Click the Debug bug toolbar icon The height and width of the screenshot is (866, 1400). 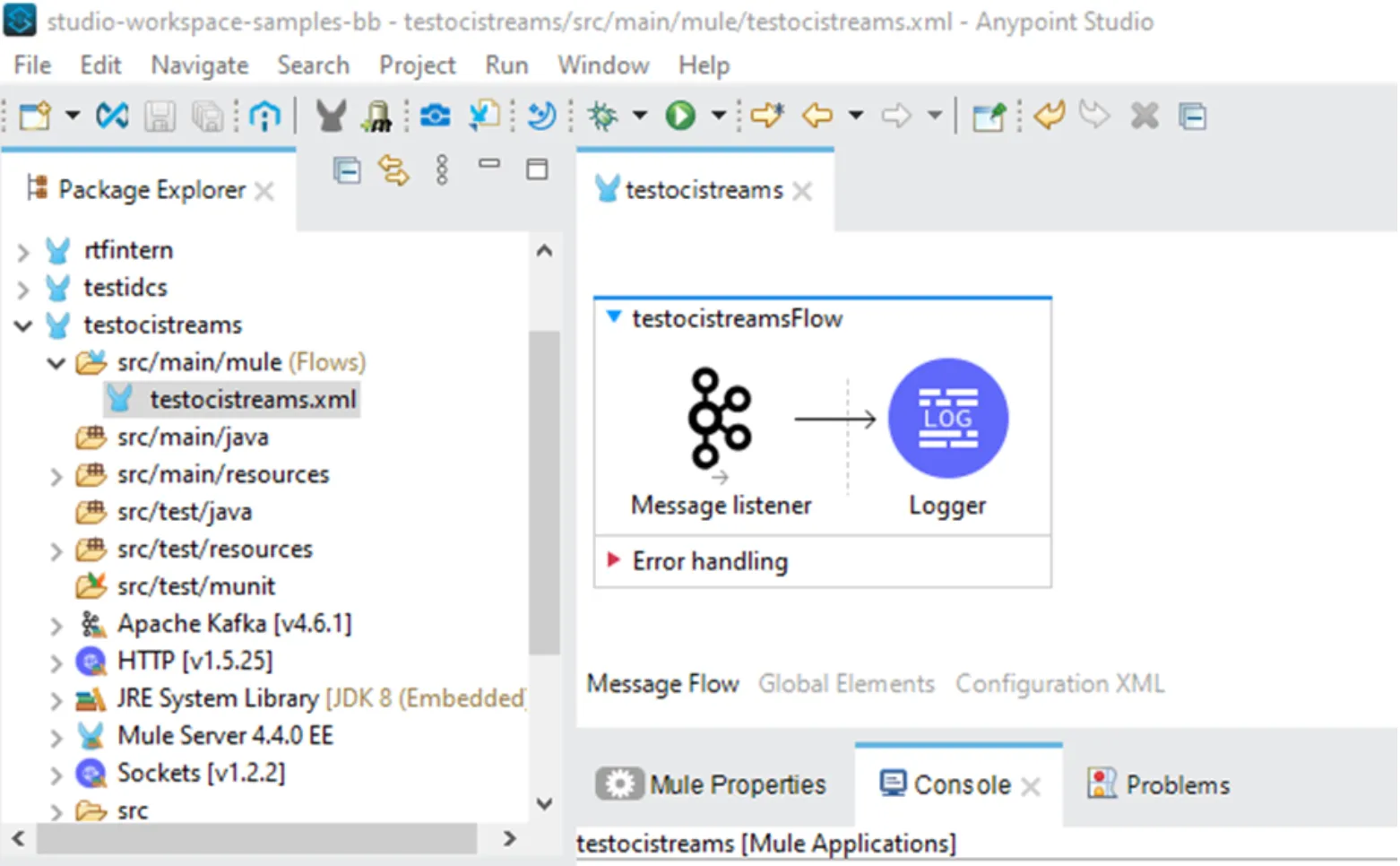603,116
